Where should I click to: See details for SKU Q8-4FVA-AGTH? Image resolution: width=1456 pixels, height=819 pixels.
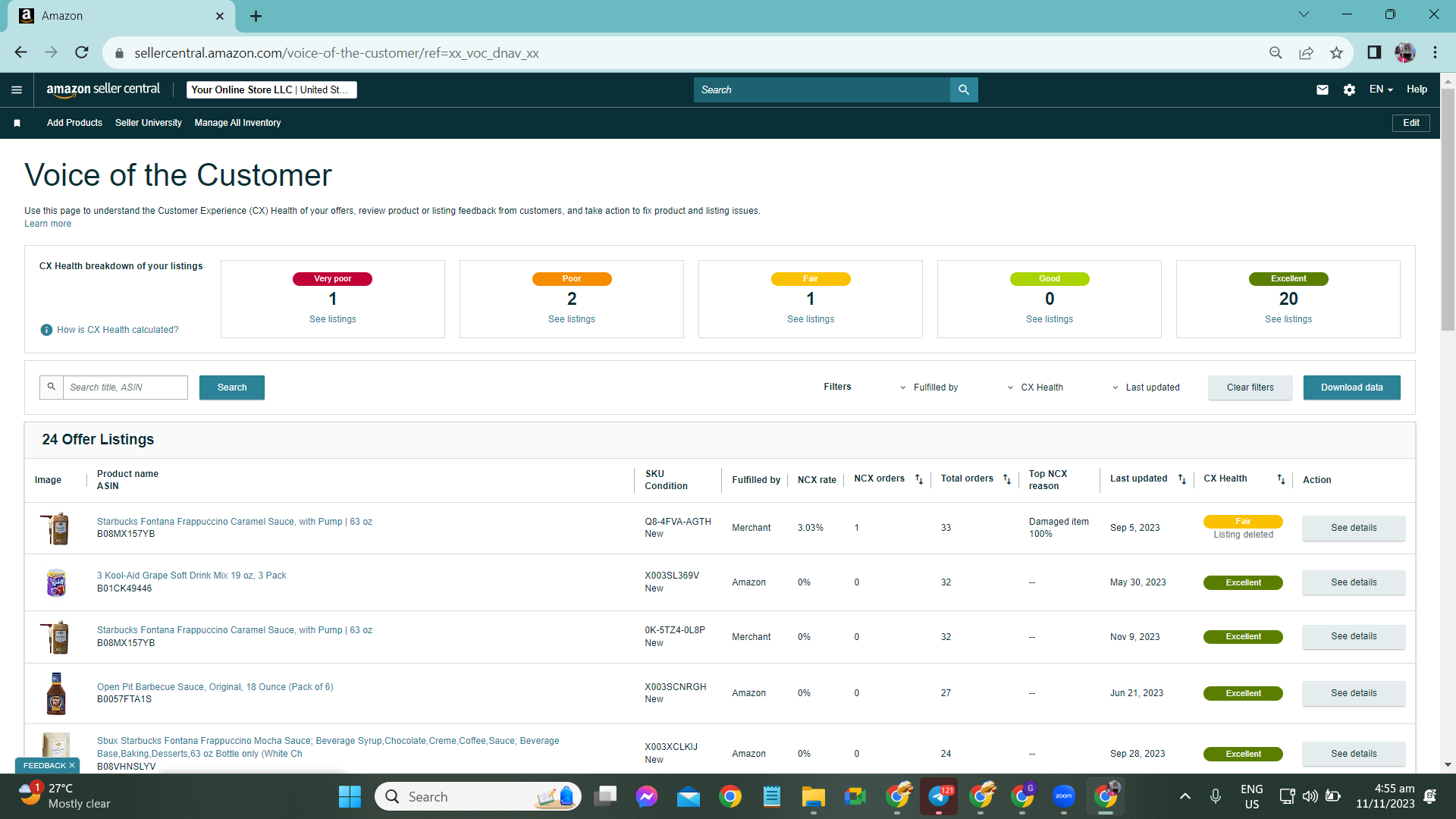click(x=1354, y=528)
